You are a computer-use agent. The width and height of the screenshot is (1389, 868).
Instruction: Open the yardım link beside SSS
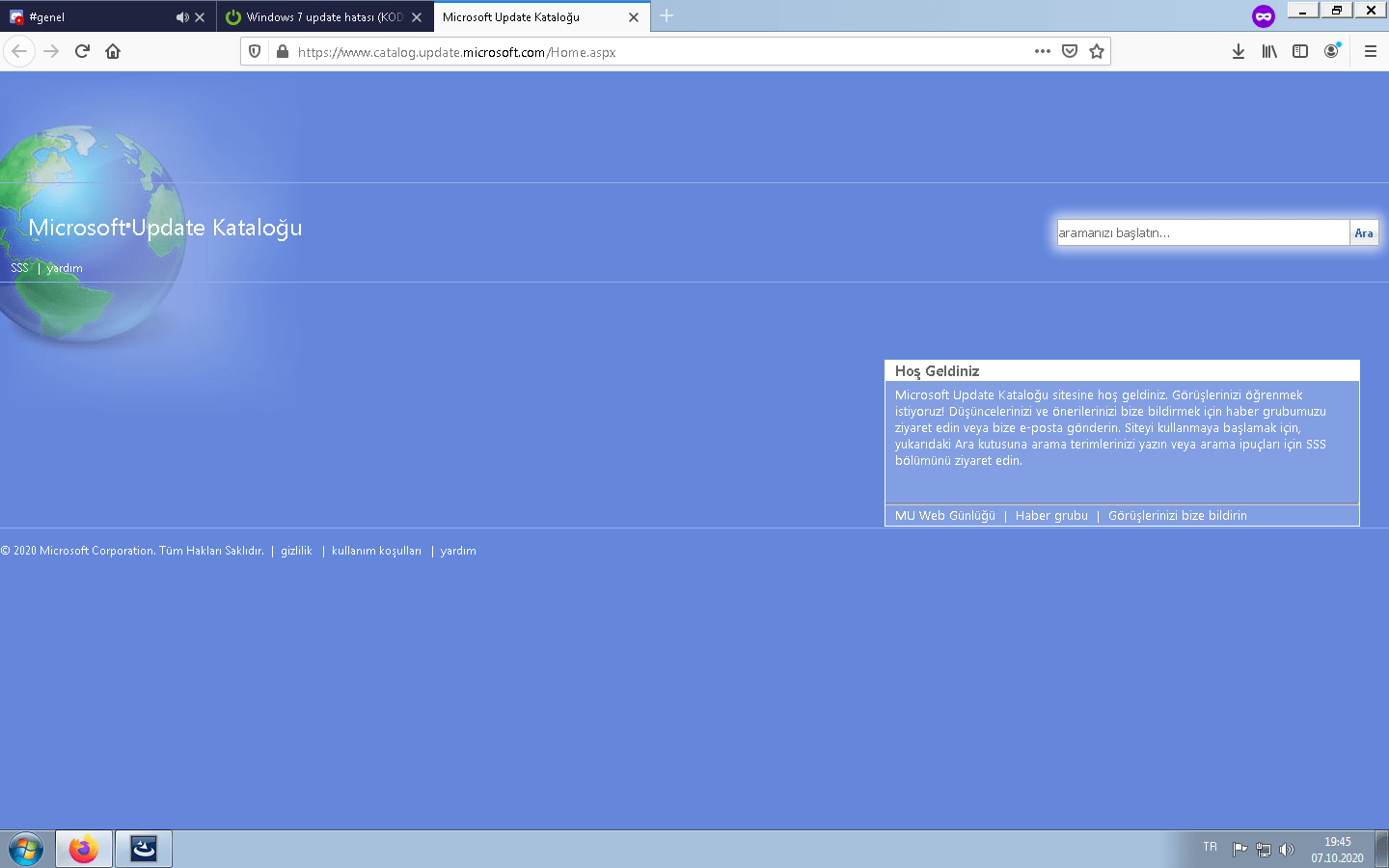(x=65, y=268)
